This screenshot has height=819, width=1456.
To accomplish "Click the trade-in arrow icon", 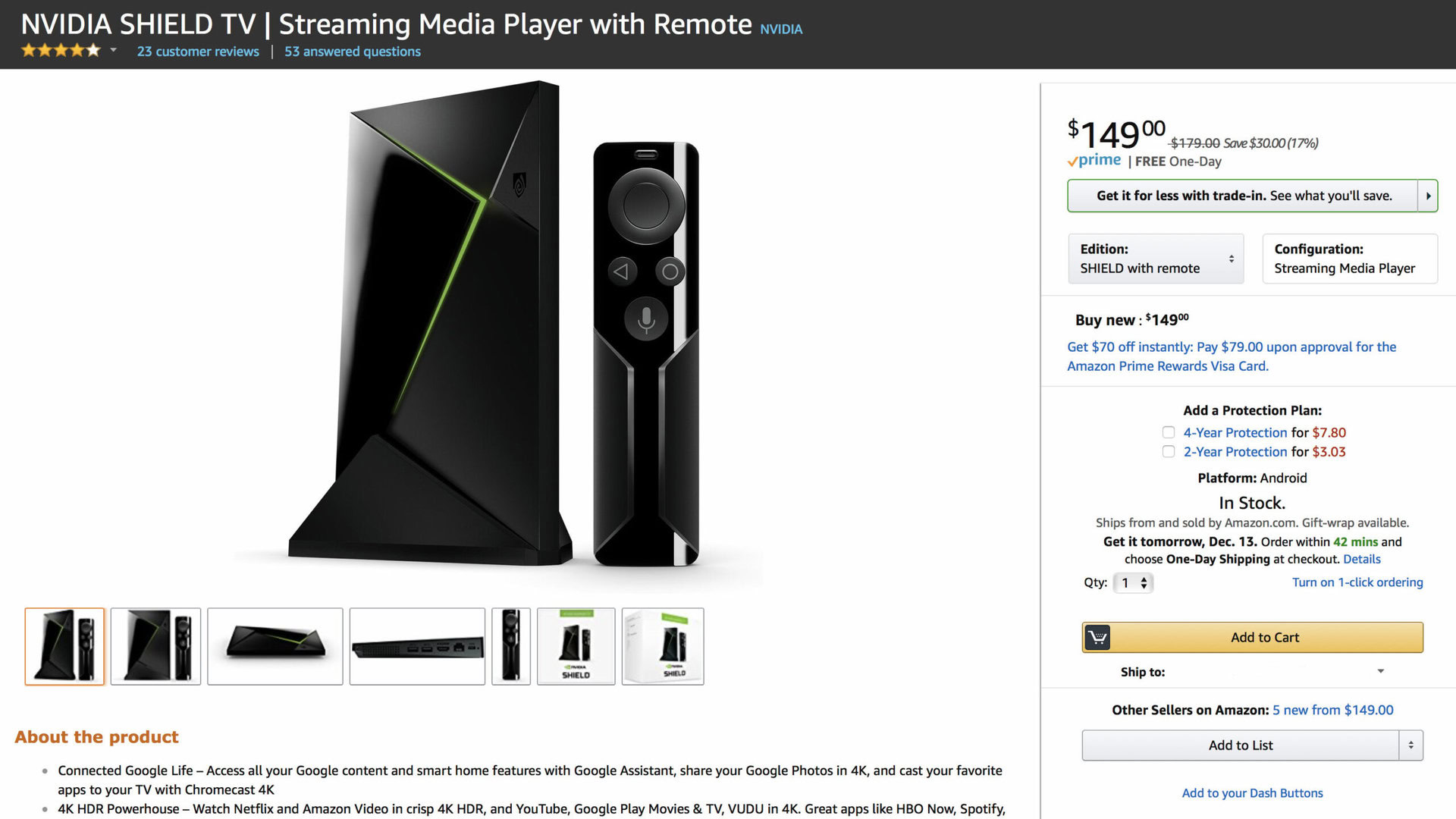I will click(1428, 196).
